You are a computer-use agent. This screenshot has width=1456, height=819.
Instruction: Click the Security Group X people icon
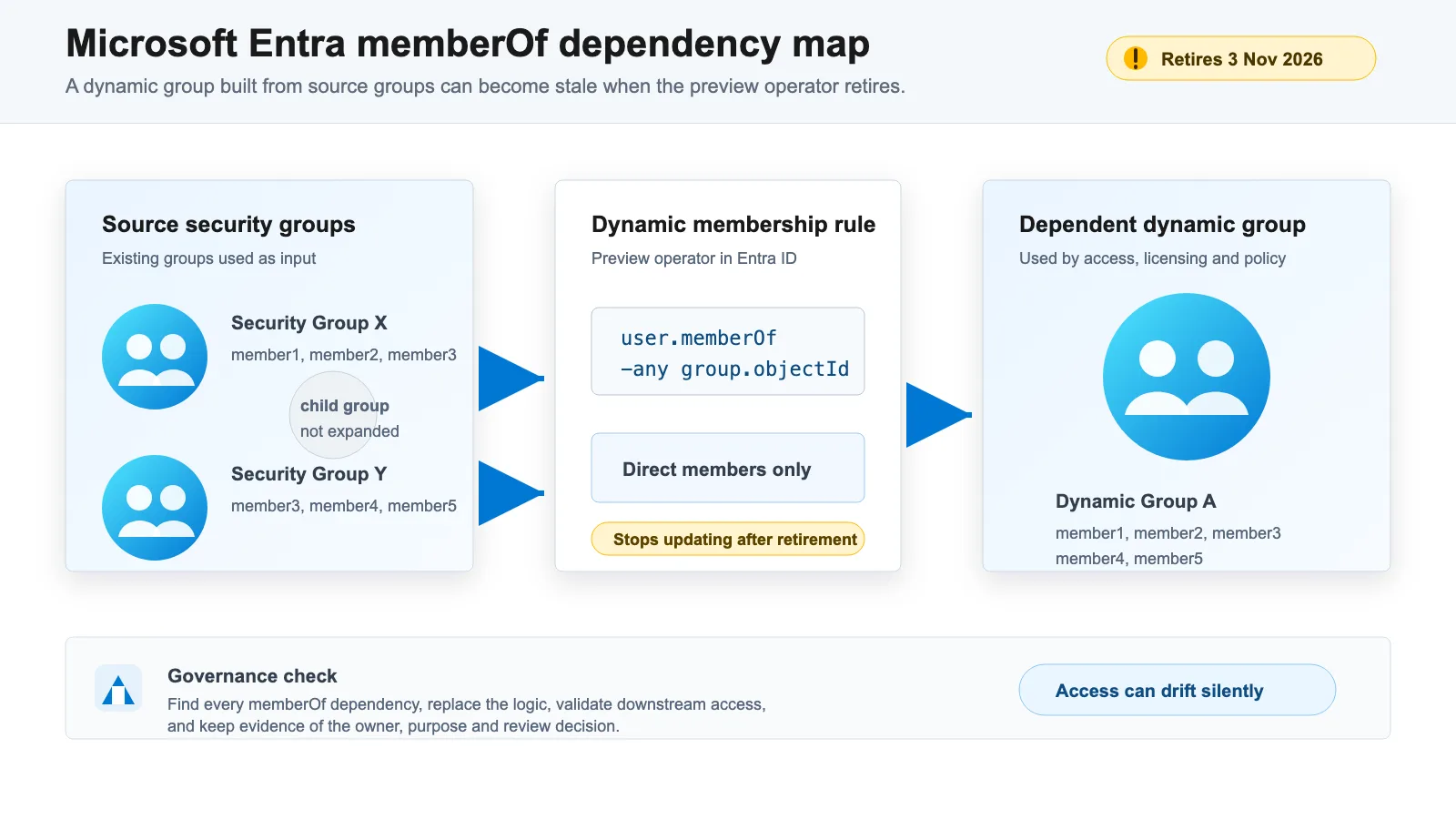point(155,357)
